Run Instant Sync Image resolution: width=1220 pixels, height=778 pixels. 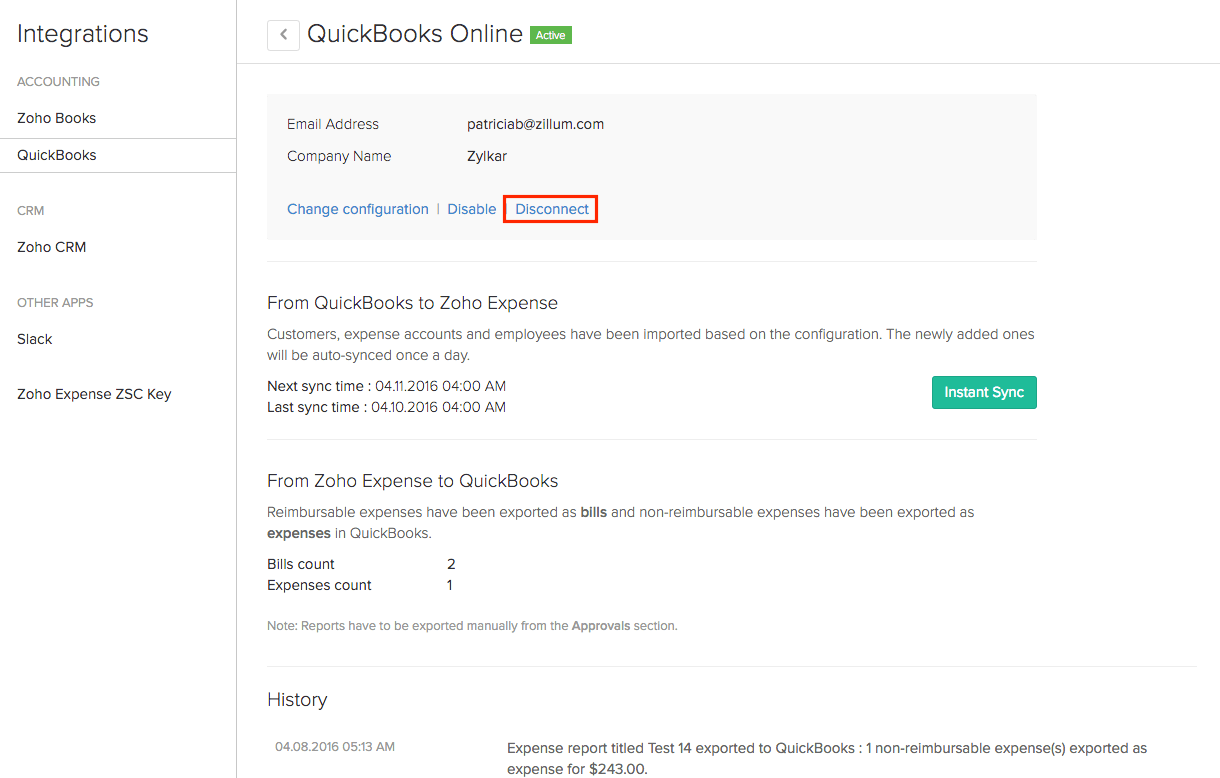(984, 392)
